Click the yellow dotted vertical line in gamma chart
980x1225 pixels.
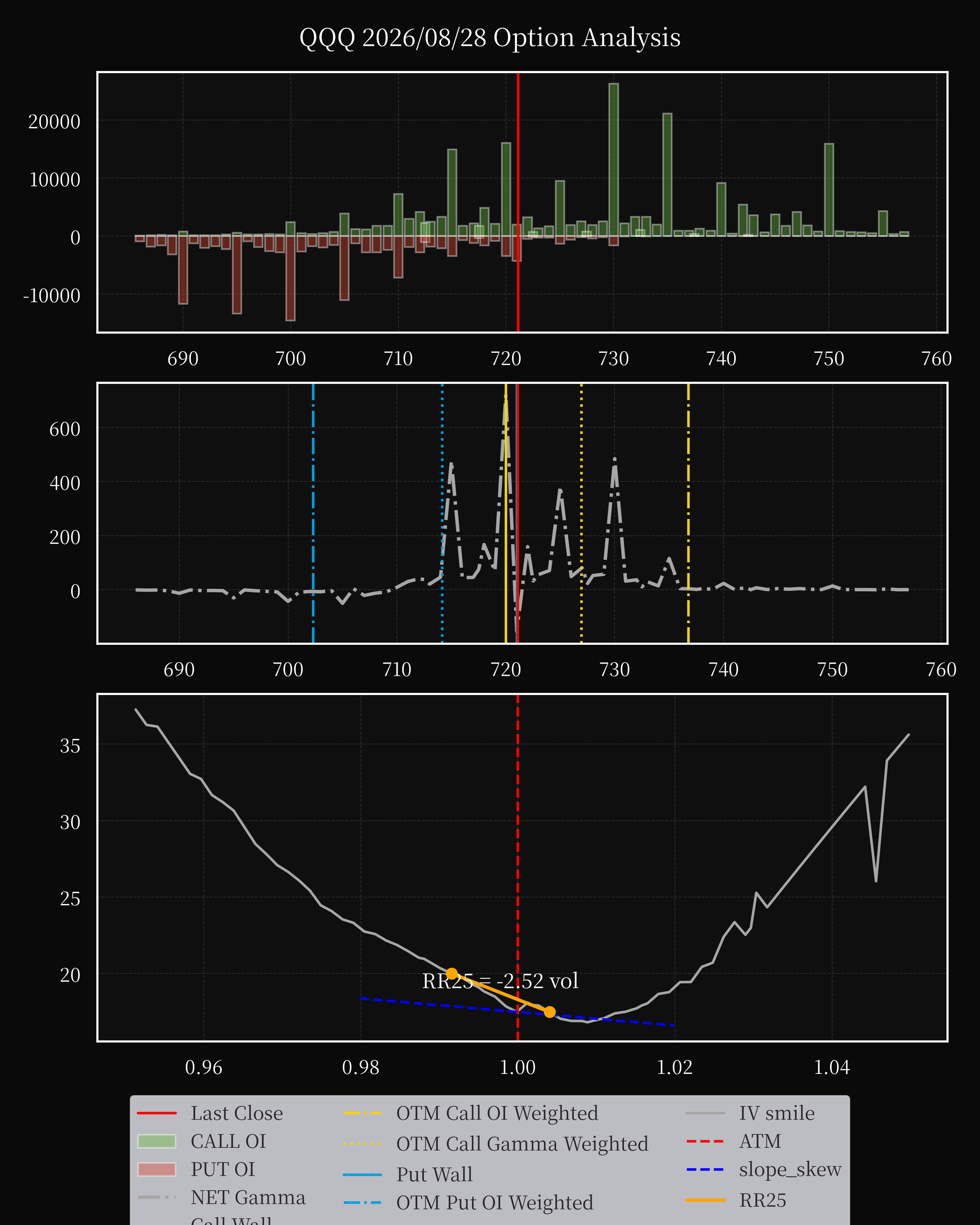tap(581, 513)
